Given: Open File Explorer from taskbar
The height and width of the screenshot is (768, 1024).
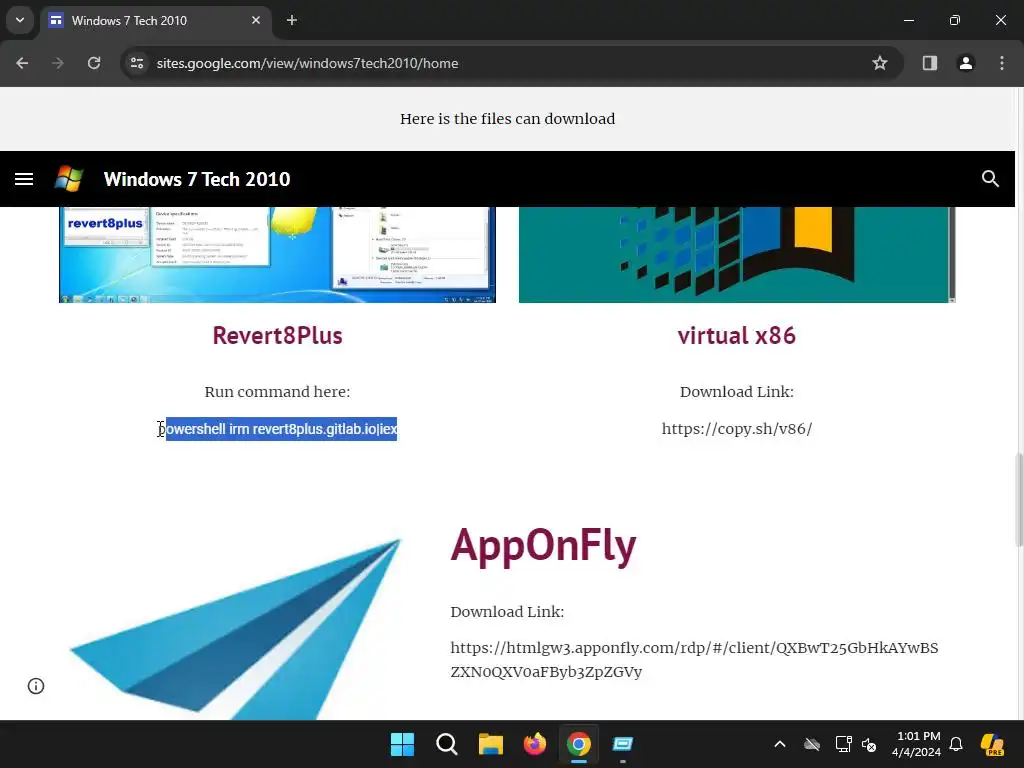Looking at the screenshot, I should coord(490,744).
